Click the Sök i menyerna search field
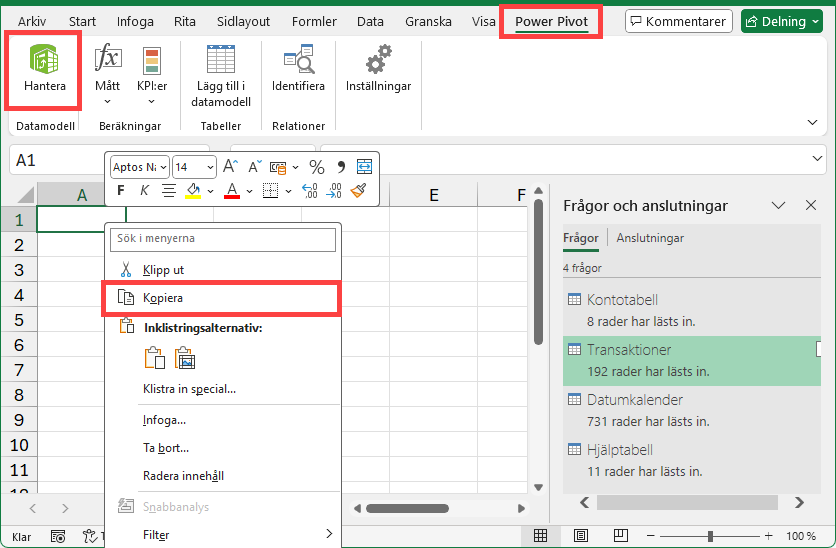The image size is (836, 548). point(223,239)
